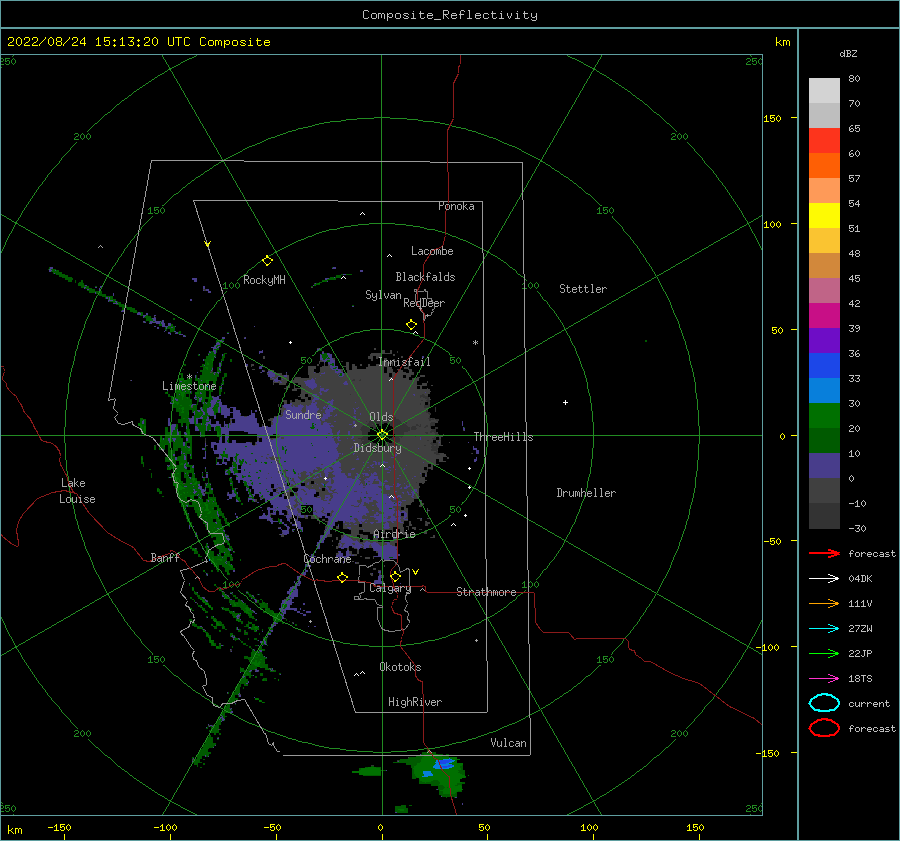
Task: Click the radar center diamond below Olds
Action: coord(382,435)
